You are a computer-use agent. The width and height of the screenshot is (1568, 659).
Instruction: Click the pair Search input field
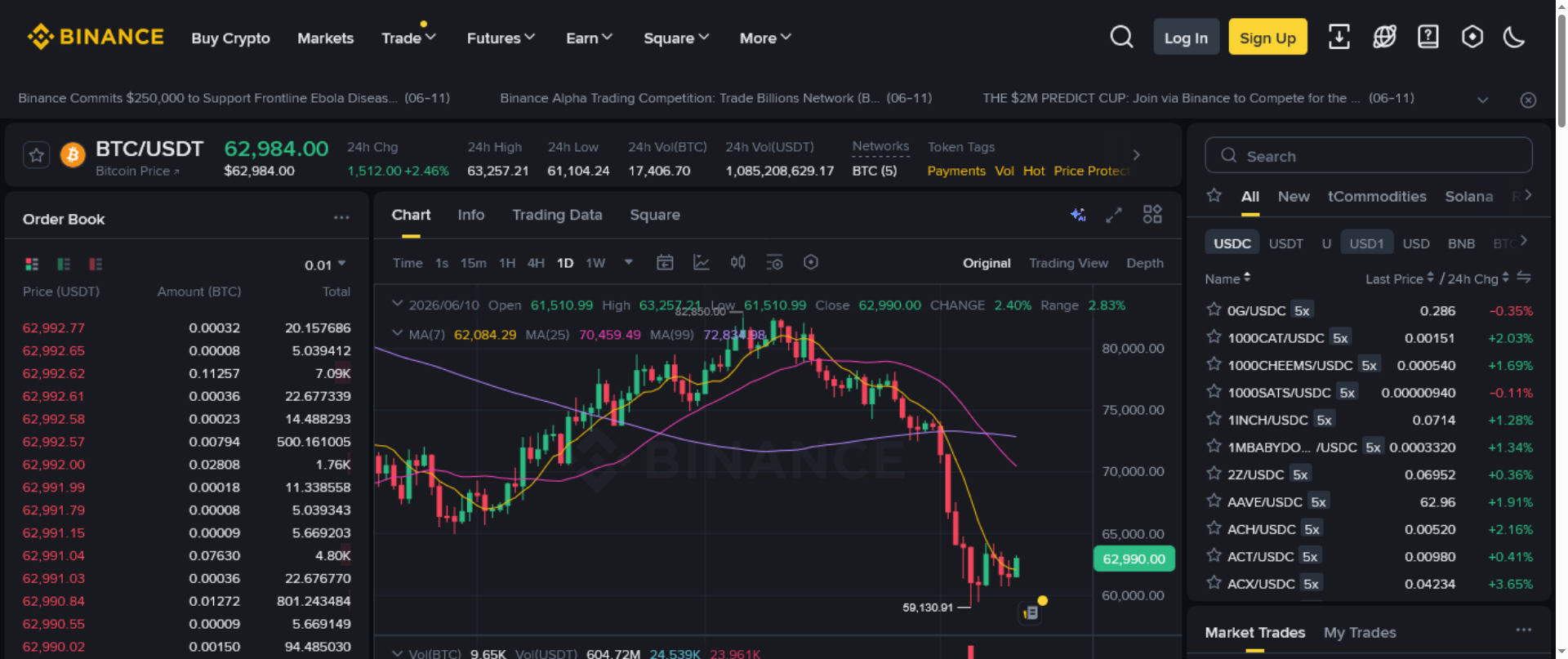pos(1368,155)
